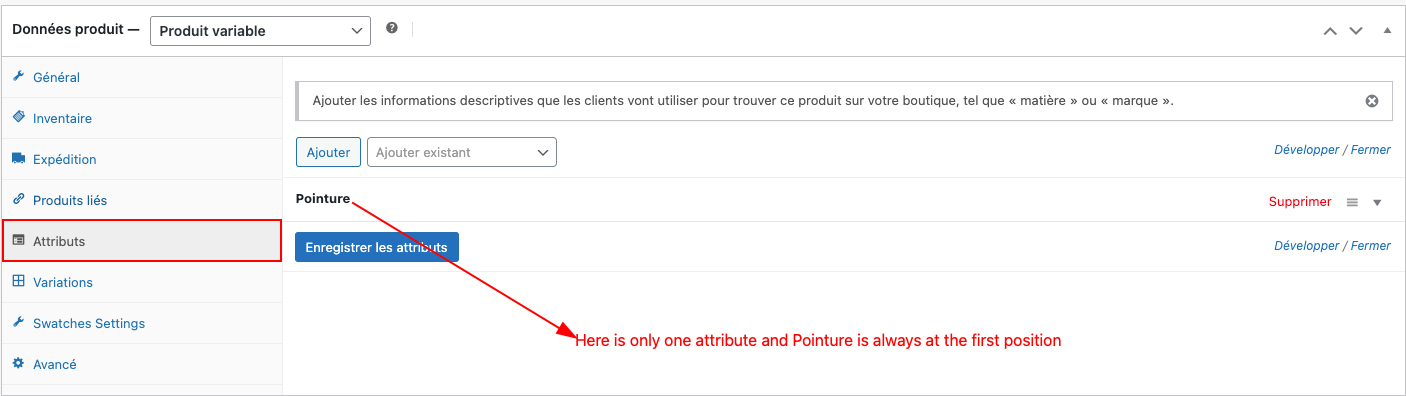Click the drag handle on Pointure row

click(1352, 202)
